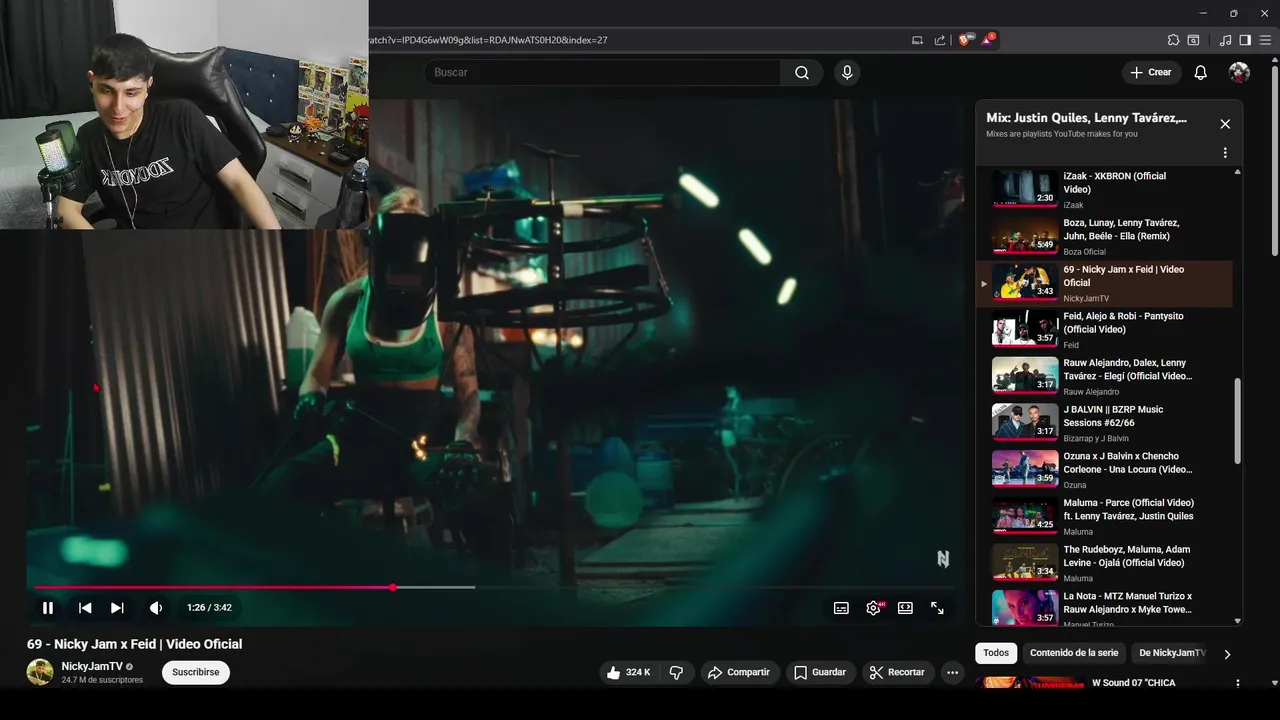The width and height of the screenshot is (1280, 720).
Task: Open the Brave hamburger main menu
Action: pyautogui.click(x=1264, y=40)
